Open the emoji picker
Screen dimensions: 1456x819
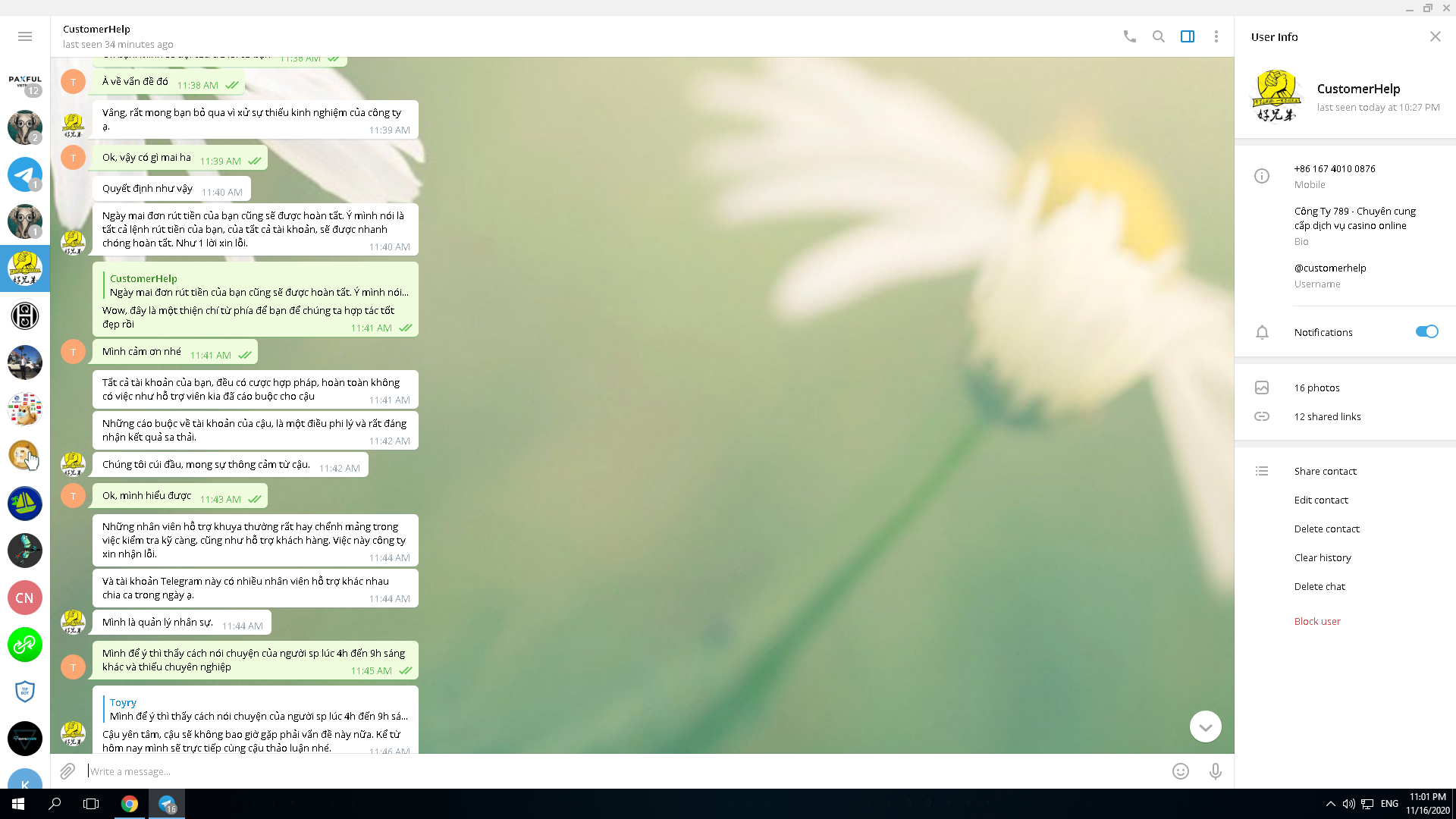click(x=1180, y=771)
